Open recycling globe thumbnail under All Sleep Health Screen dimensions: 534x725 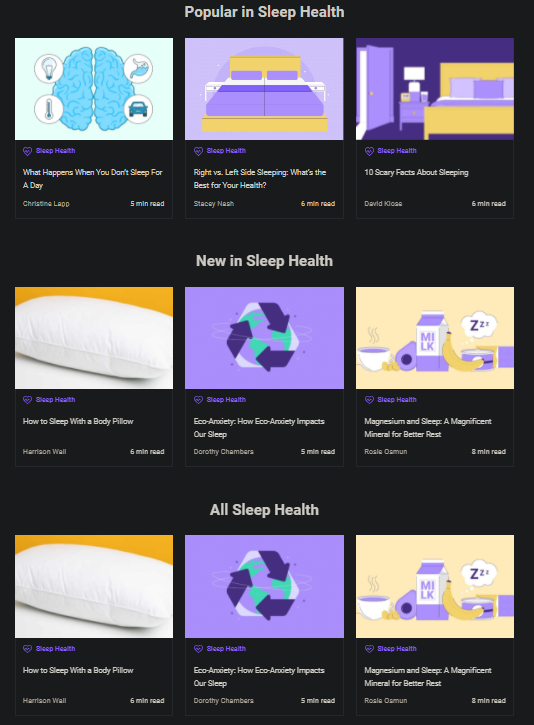pyautogui.click(x=264, y=586)
